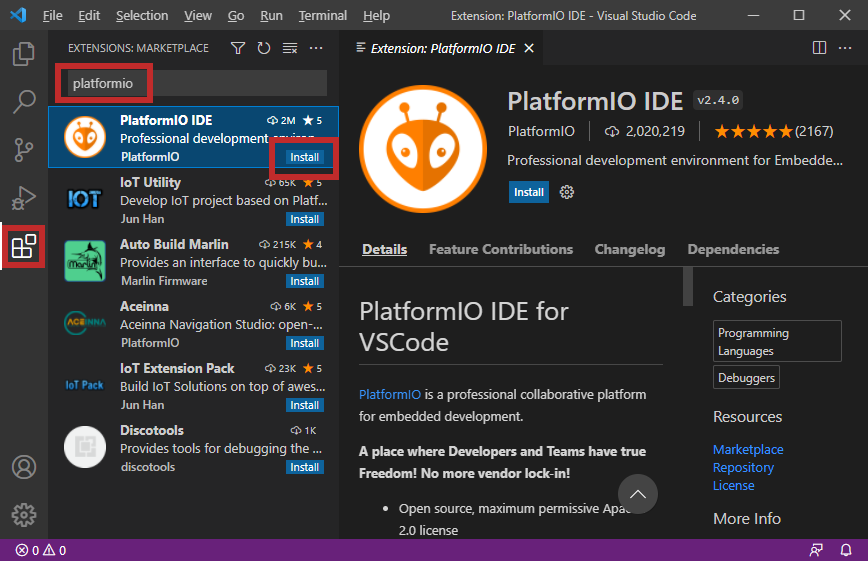Open the Terminal menu
Image resolution: width=868 pixels, height=561 pixels.
323,16
